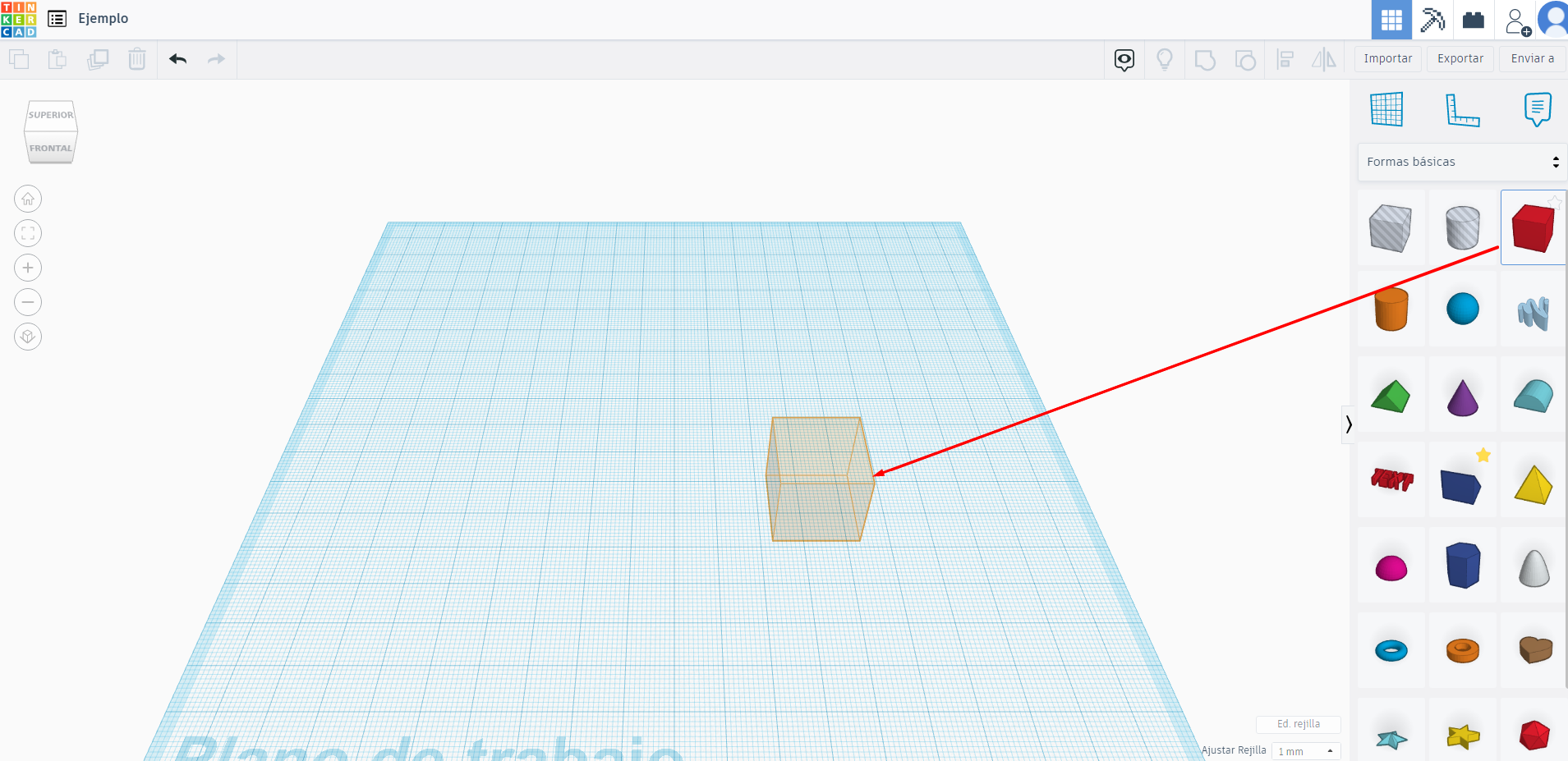Open the Notes tool icon
The image size is (1568, 761).
coord(1538,109)
